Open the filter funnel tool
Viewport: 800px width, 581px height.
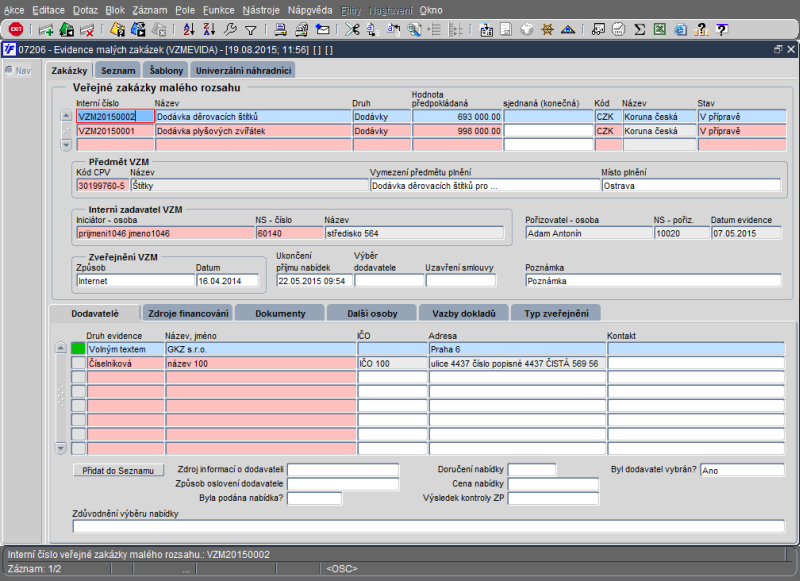250,29
